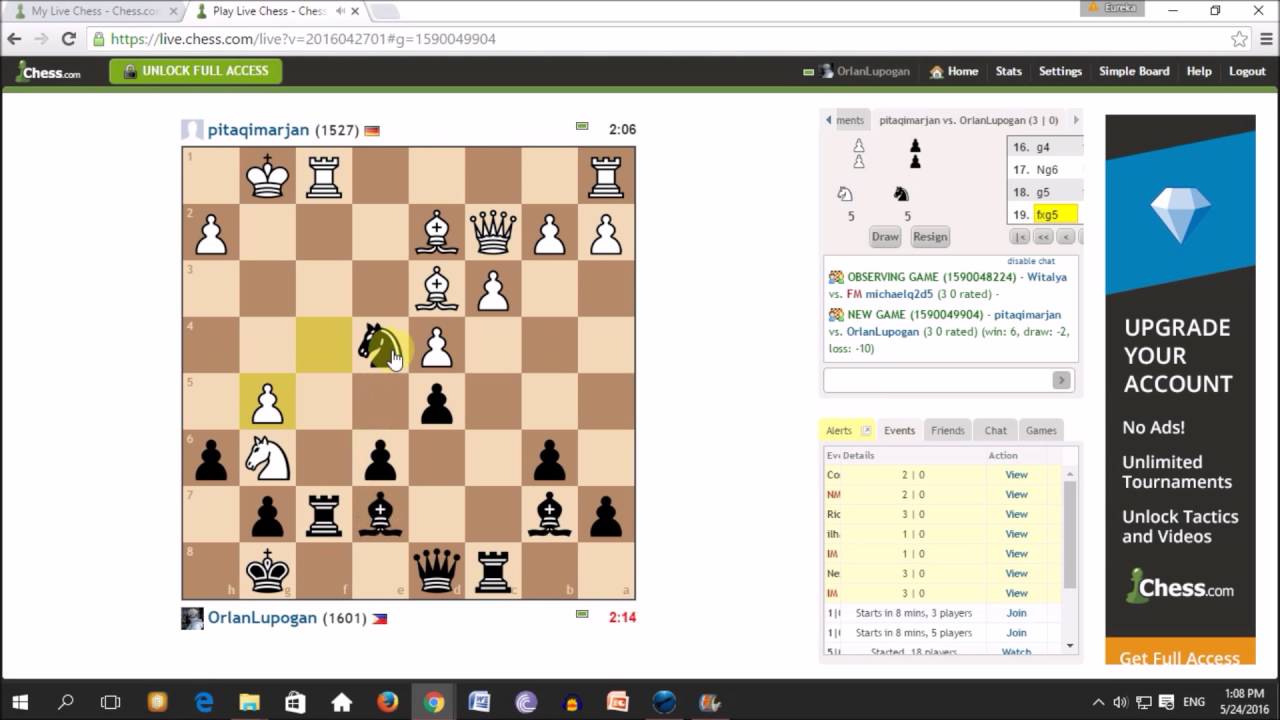Click the taskbar search magnifier icon
Image resolution: width=1280 pixels, height=720 pixels.
(x=66, y=702)
